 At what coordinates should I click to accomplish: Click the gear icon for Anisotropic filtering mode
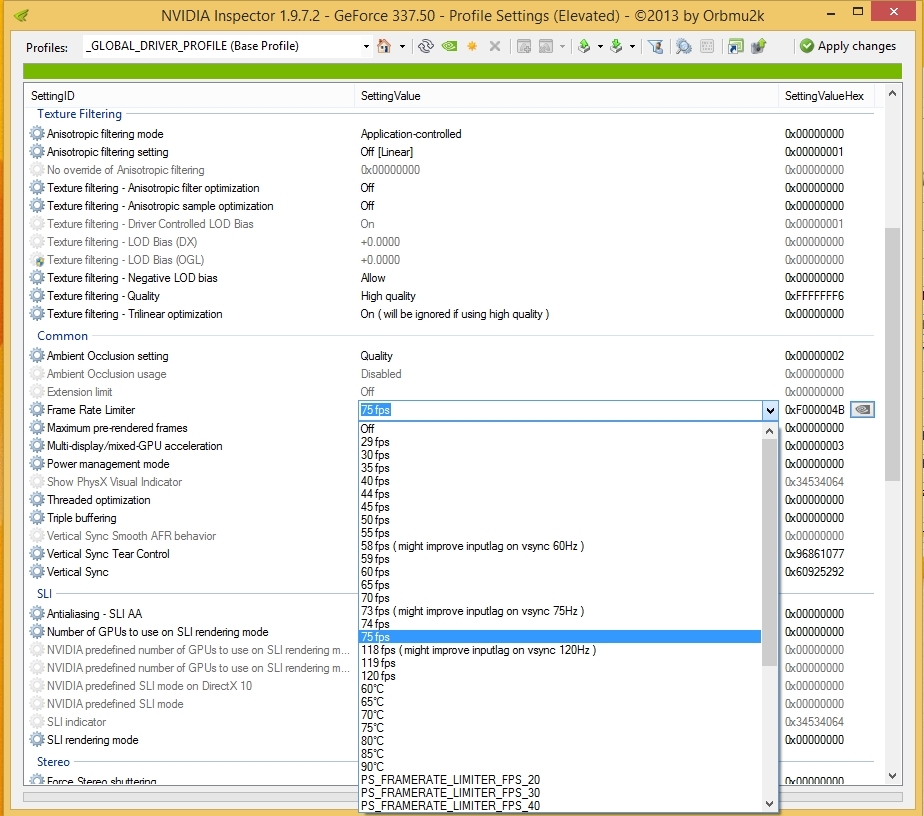(37, 133)
